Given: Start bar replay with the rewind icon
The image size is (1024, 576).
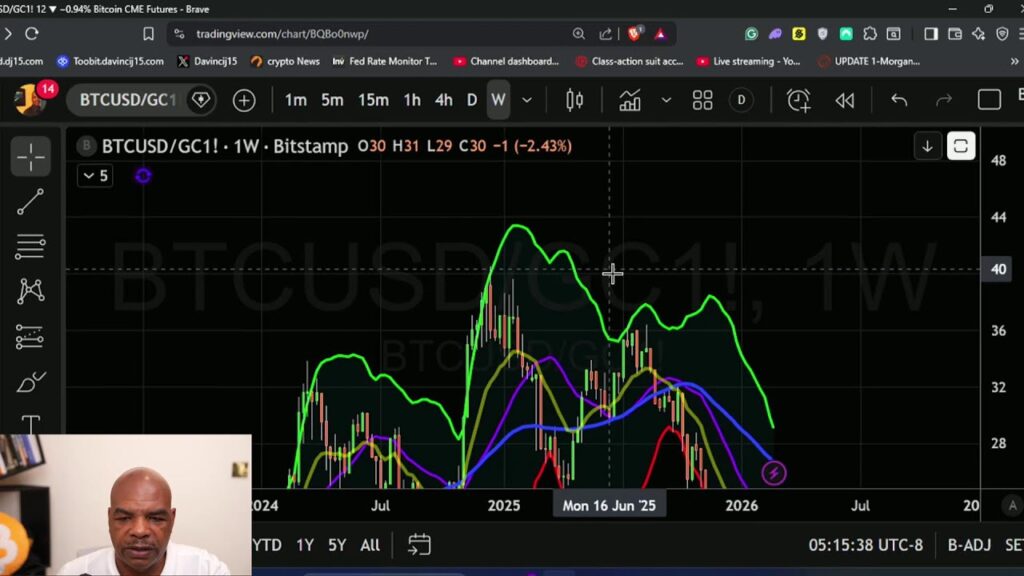Looking at the screenshot, I should click(x=845, y=100).
